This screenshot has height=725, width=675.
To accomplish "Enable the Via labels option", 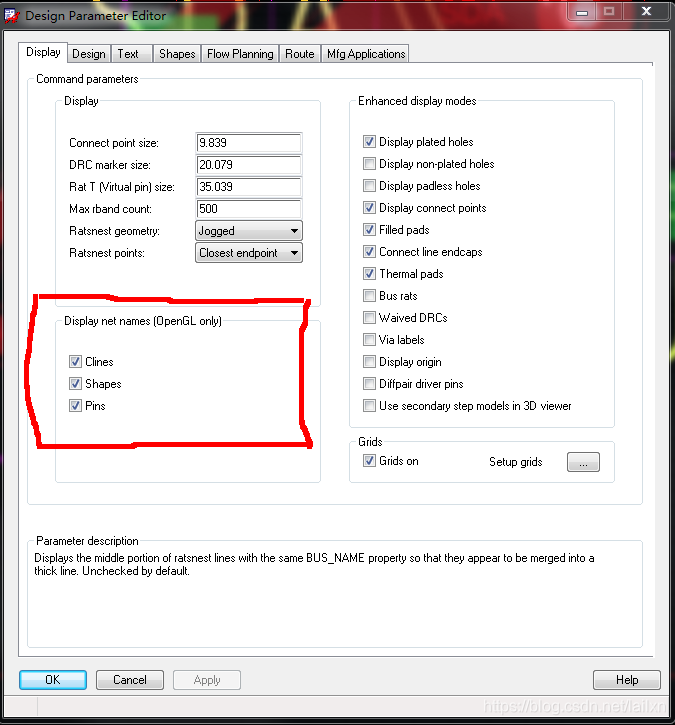I will [x=370, y=340].
